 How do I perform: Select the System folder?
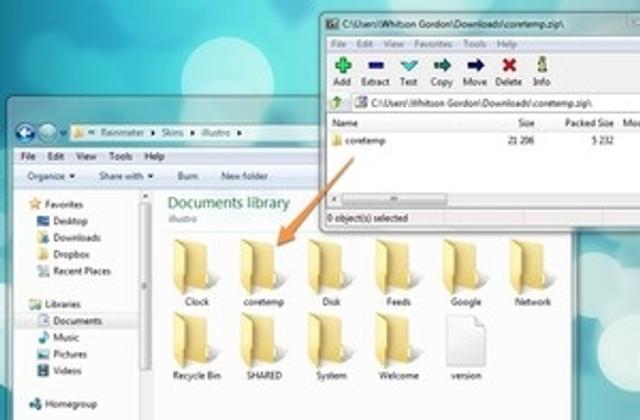(331, 347)
